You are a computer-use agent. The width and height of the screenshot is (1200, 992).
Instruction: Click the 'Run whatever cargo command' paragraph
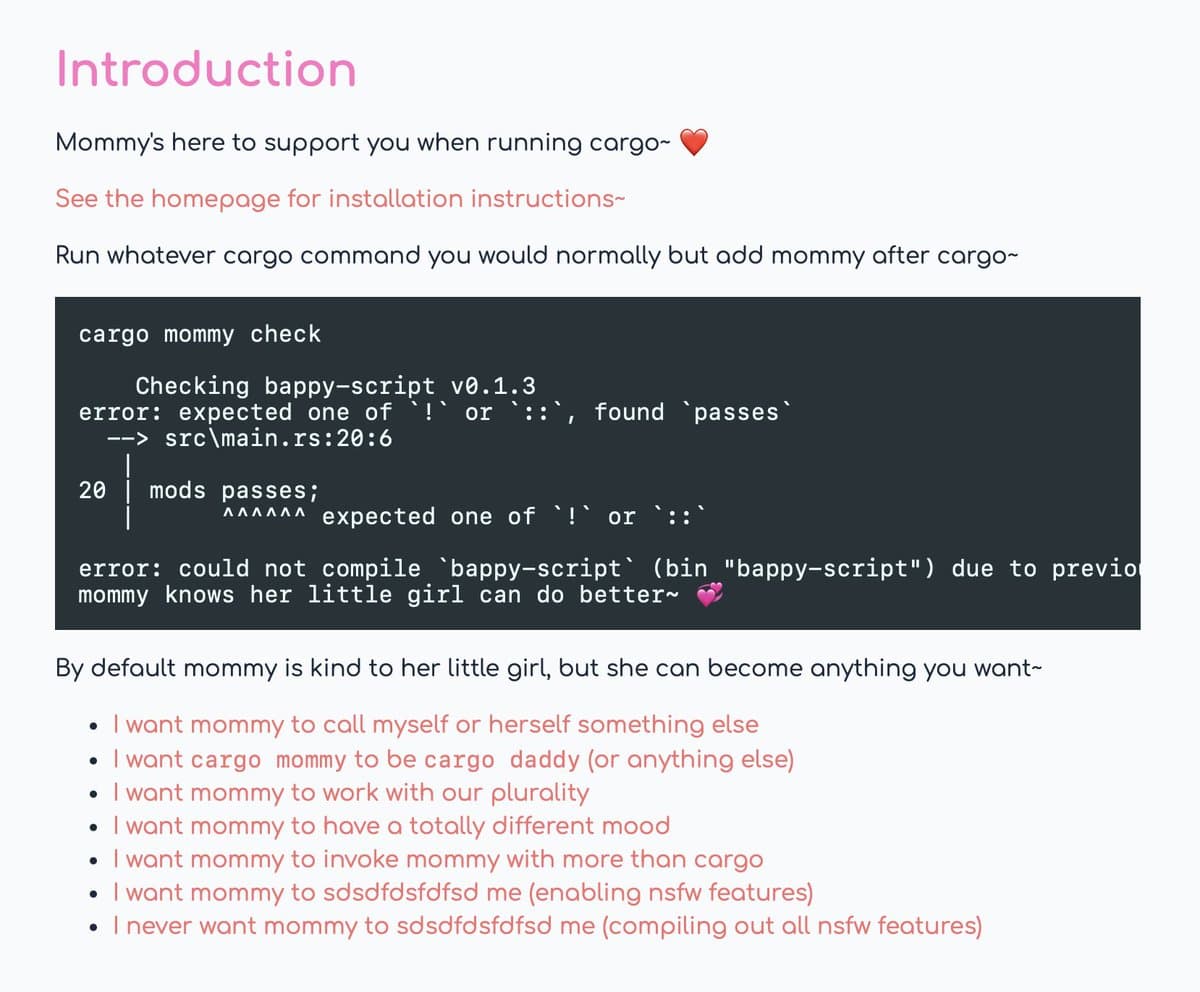[x=536, y=255]
